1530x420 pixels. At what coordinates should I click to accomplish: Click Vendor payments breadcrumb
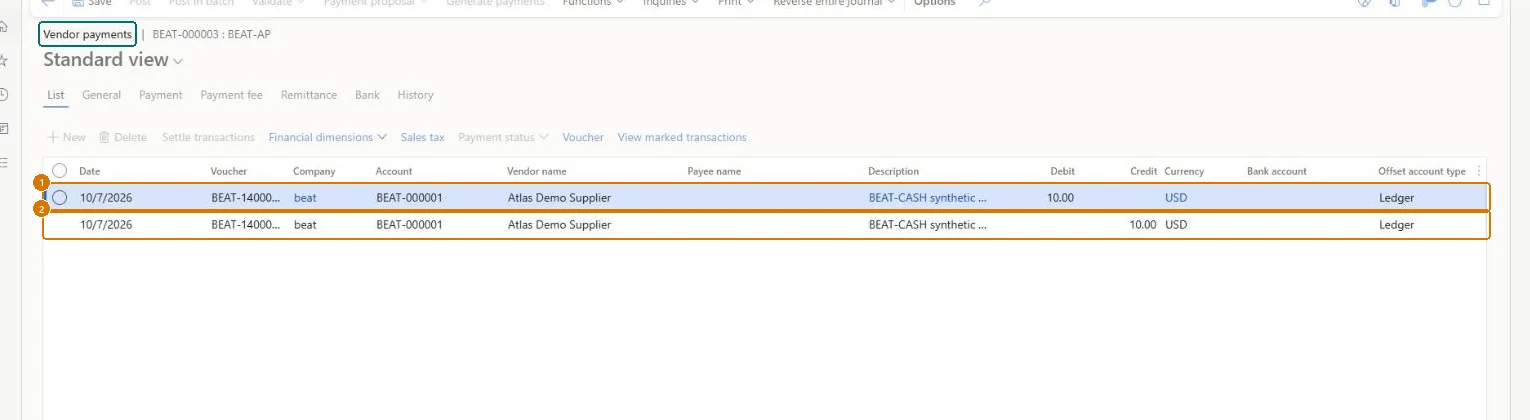pyautogui.click(x=87, y=34)
